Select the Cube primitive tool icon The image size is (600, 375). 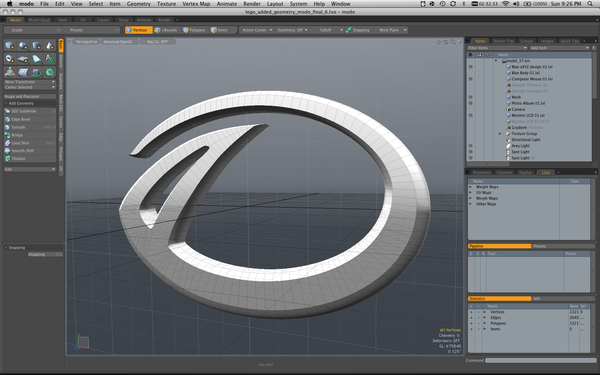pos(10,46)
